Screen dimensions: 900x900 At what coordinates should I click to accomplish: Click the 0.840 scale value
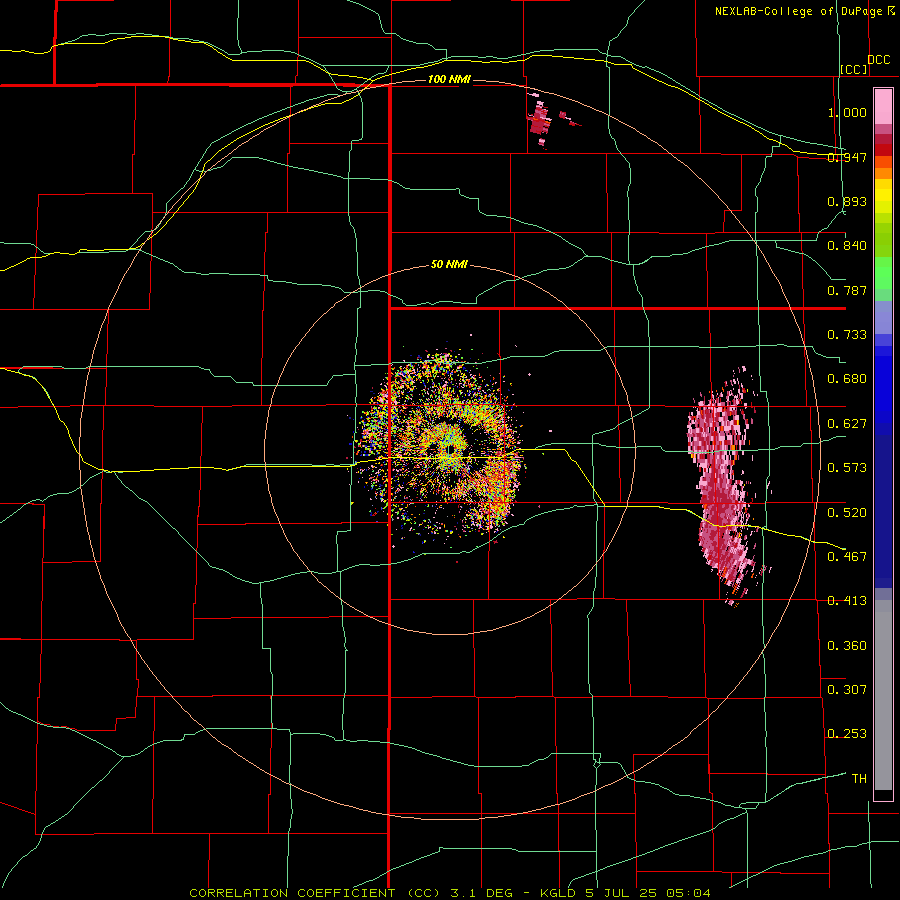pyautogui.click(x=847, y=246)
